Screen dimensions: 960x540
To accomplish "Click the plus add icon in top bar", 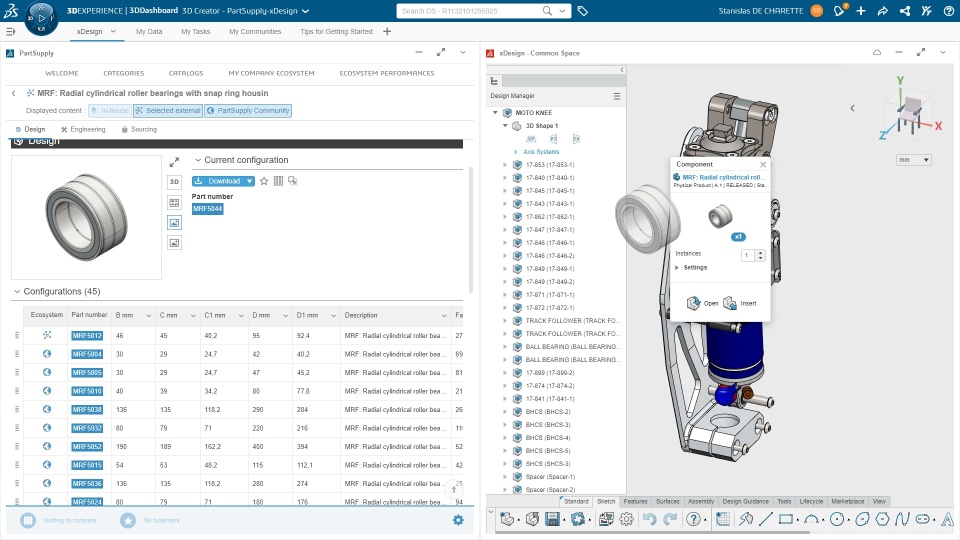I will point(861,11).
